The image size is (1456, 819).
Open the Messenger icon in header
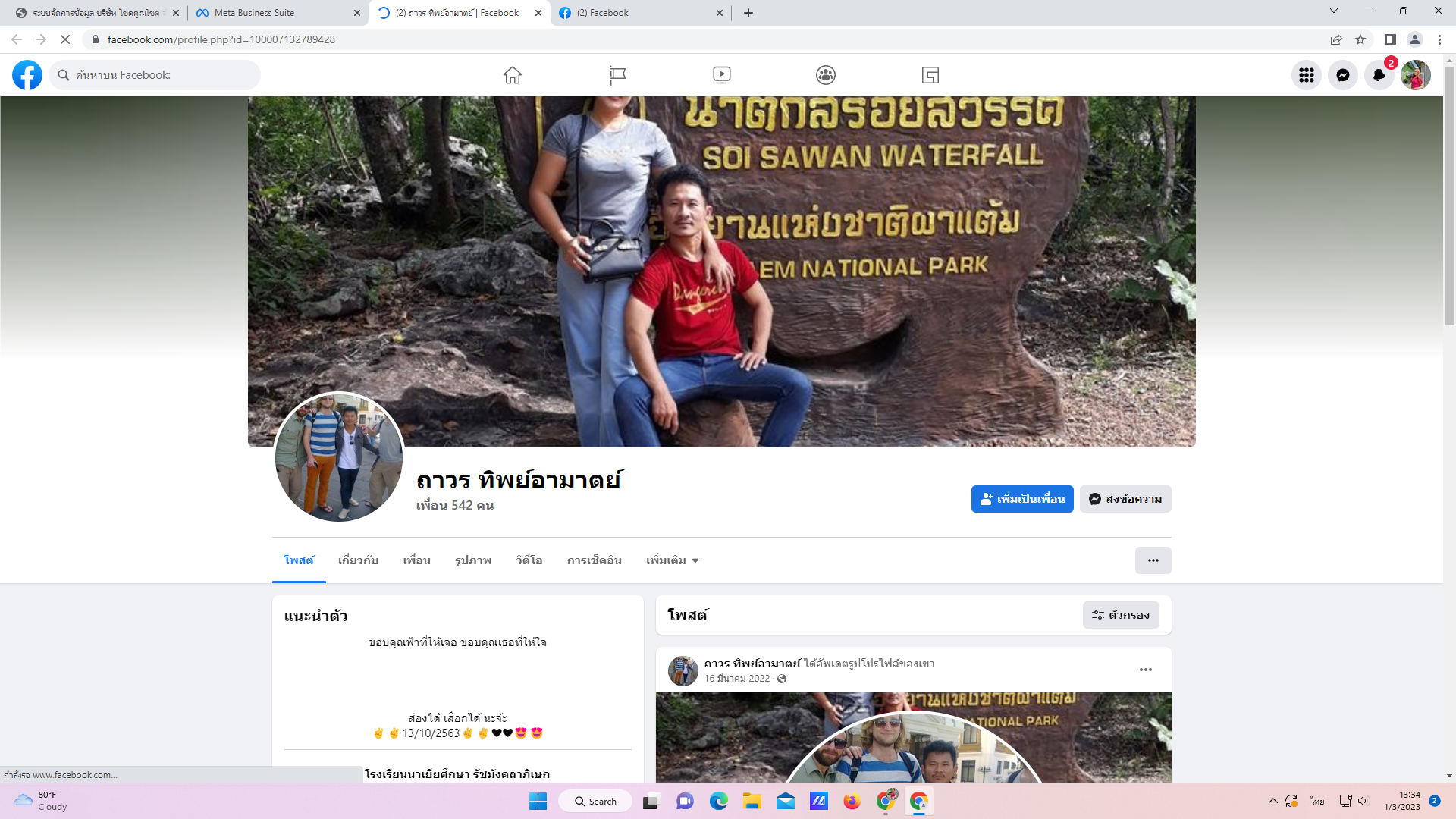pos(1342,75)
